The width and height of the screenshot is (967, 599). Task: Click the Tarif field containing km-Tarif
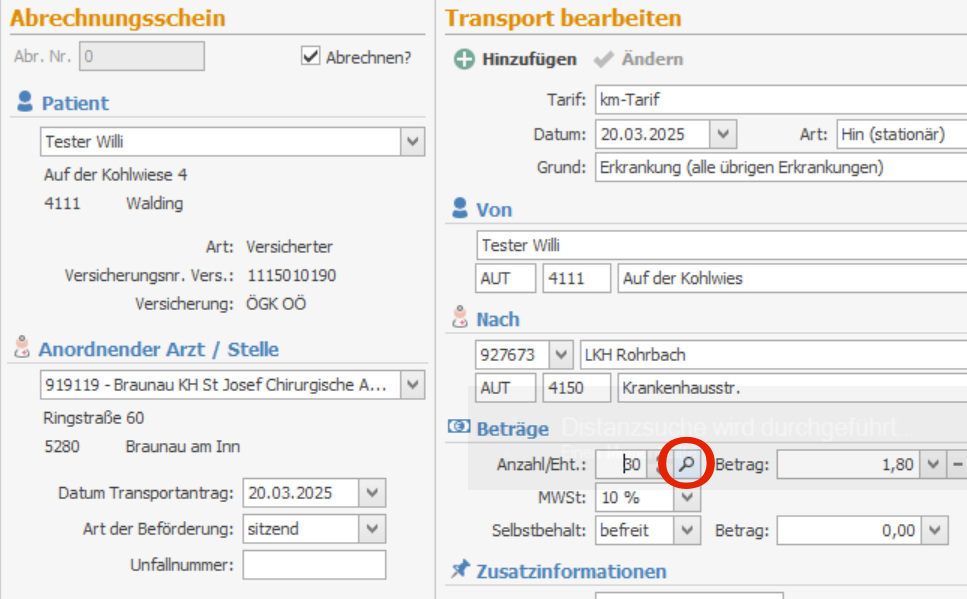[780, 100]
